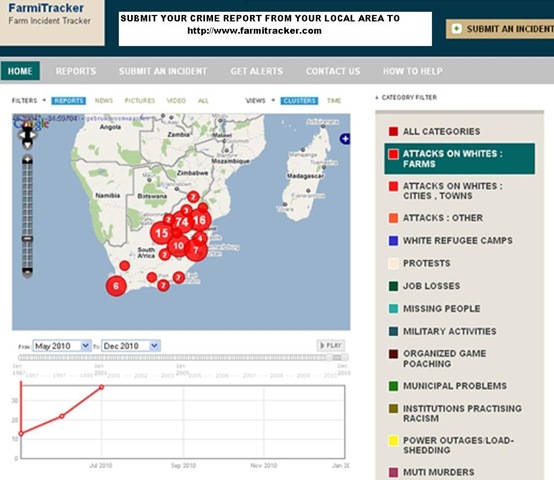Open HOW TO HELP page
Image resolution: width=554 pixels, height=480 pixels.
412,71
